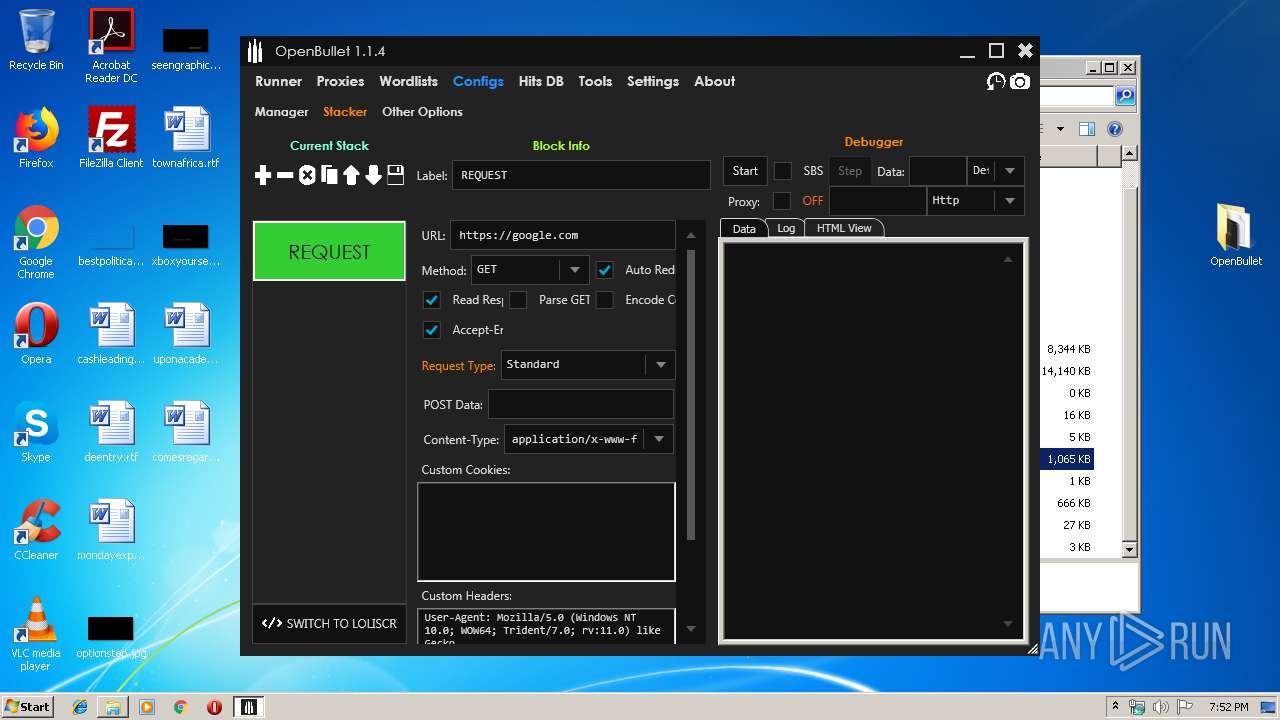The width and height of the screenshot is (1280, 720).
Task: Enable the SBS checkbox in Debugger
Action: 783,171
